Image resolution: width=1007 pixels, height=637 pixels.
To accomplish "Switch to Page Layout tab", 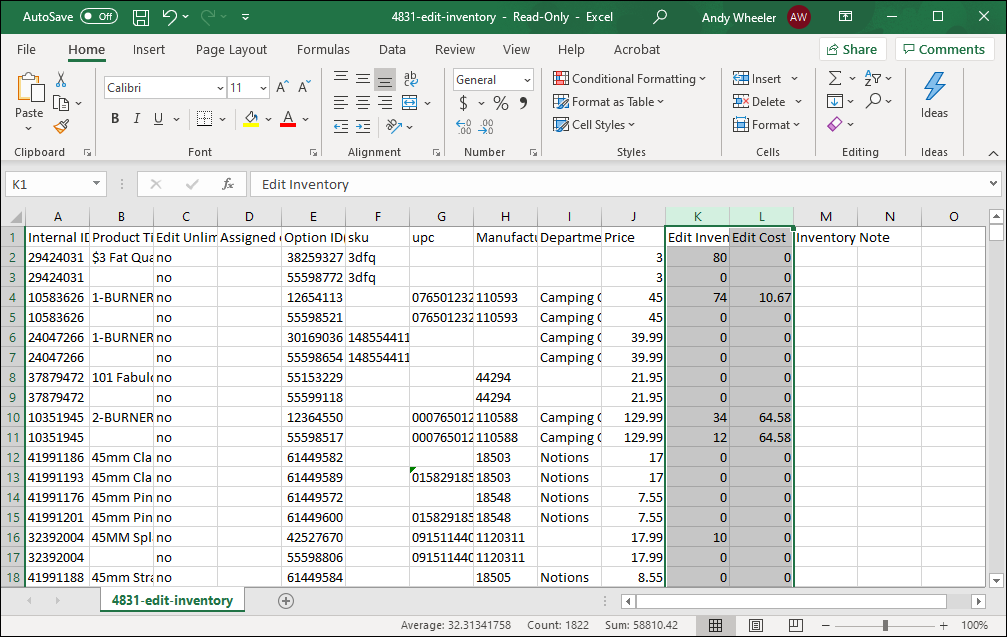I will pyautogui.click(x=231, y=50).
